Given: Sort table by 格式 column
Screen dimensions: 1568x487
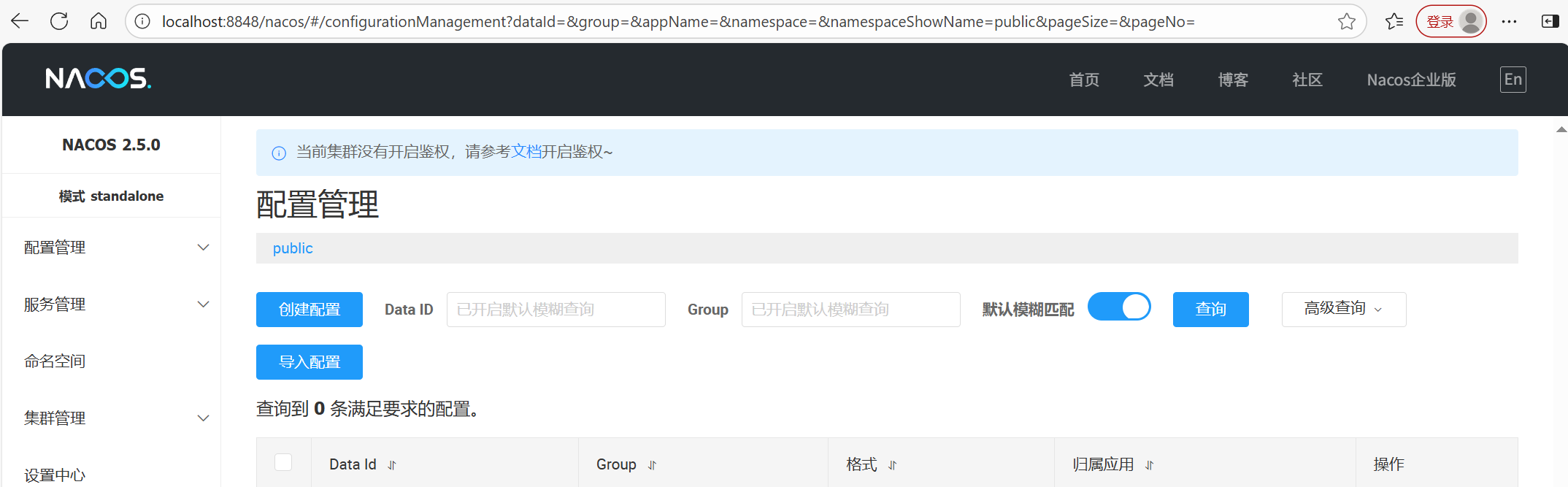Looking at the screenshot, I should coord(893,465).
